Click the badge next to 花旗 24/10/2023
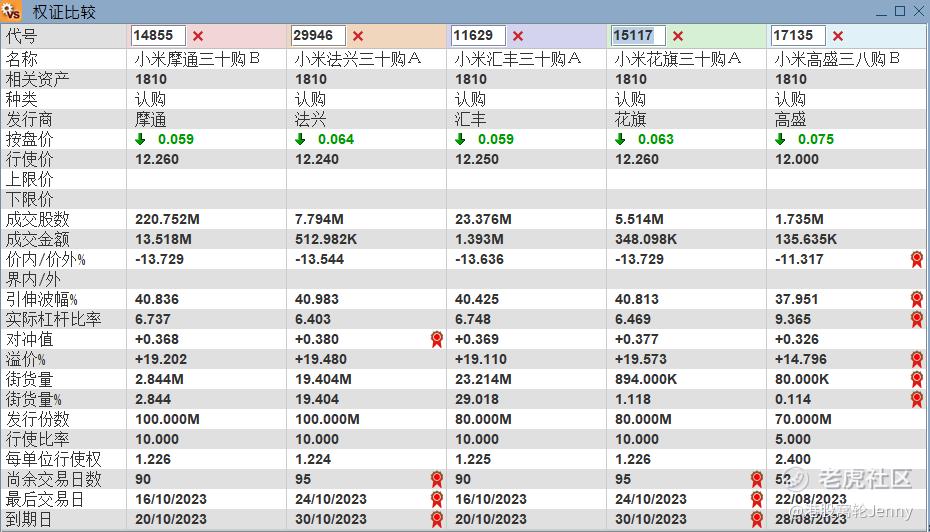 coord(757,499)
